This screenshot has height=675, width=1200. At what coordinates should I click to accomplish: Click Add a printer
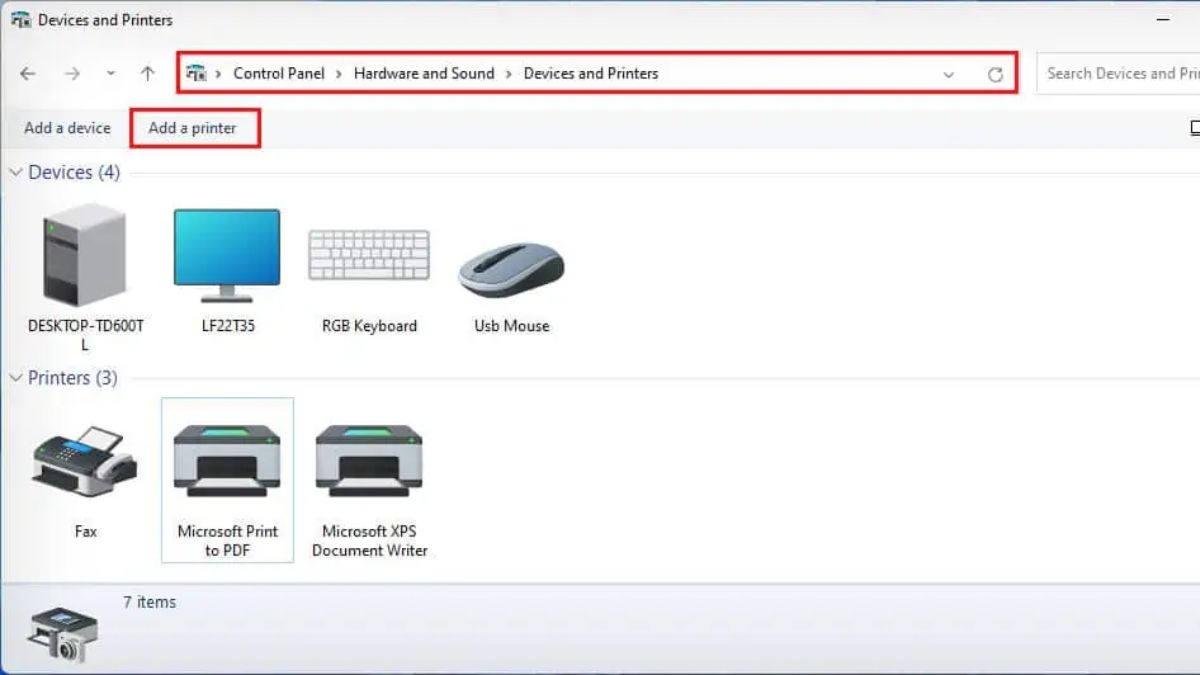point(193,128)
